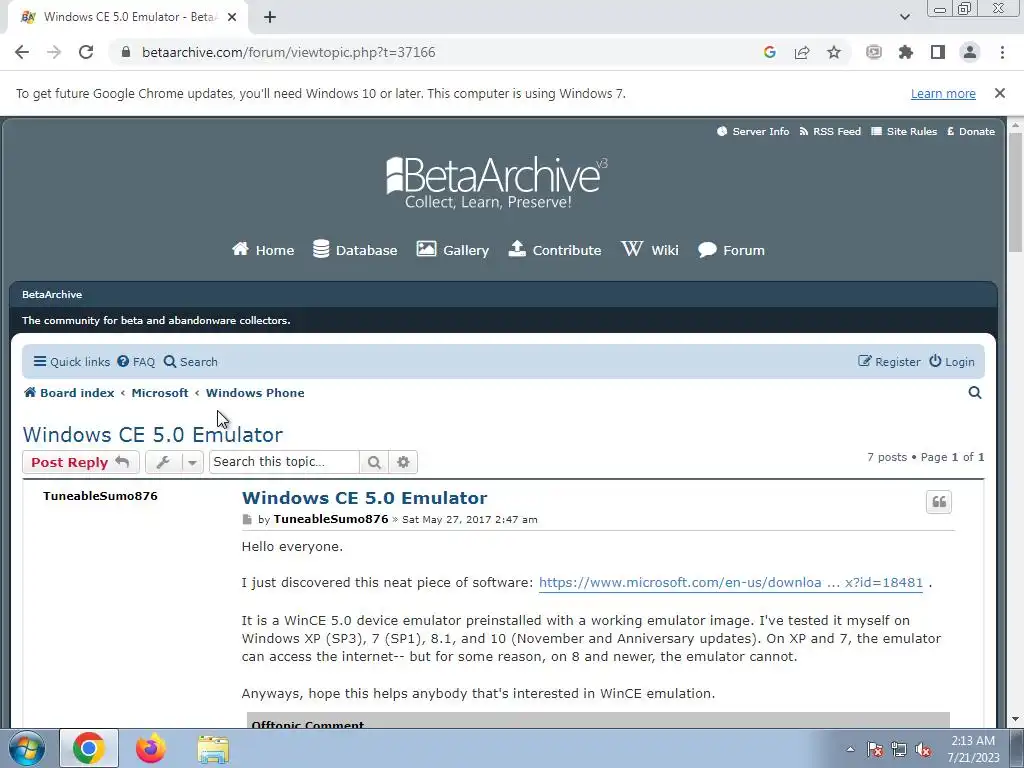This screenshot has height=768, width=1024.
Task: Open the RSS Feed link
Action: (830, 131)
